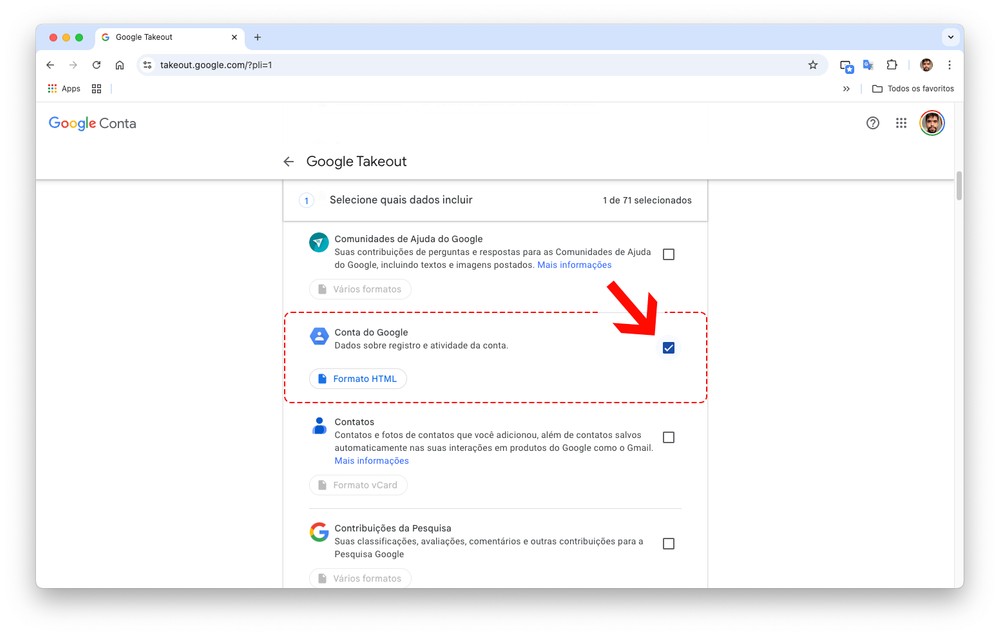Open the Chrome extensions puzzle icon

[x=892, y=65]
